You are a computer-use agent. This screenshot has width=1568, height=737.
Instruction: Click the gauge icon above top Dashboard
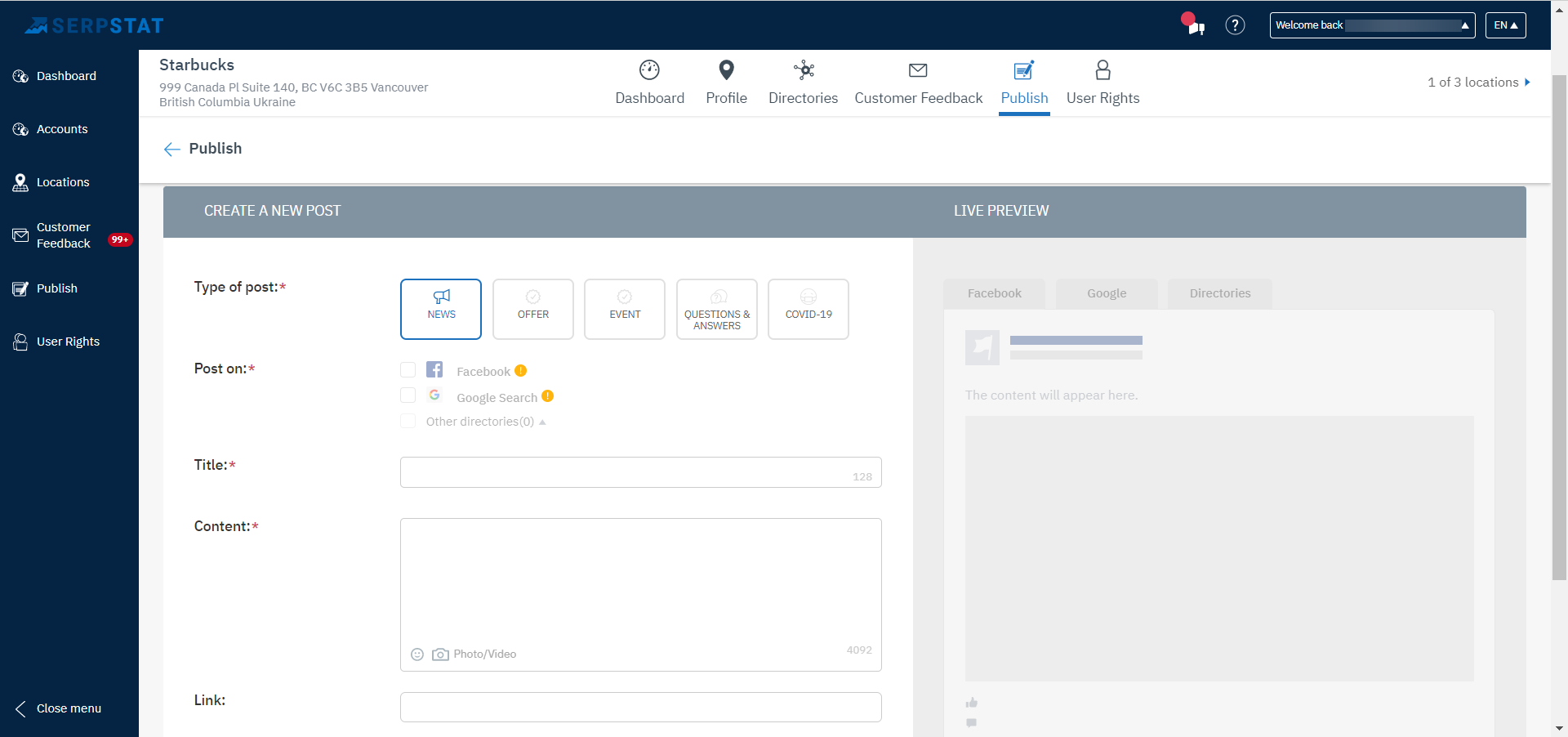pos(649,70)
